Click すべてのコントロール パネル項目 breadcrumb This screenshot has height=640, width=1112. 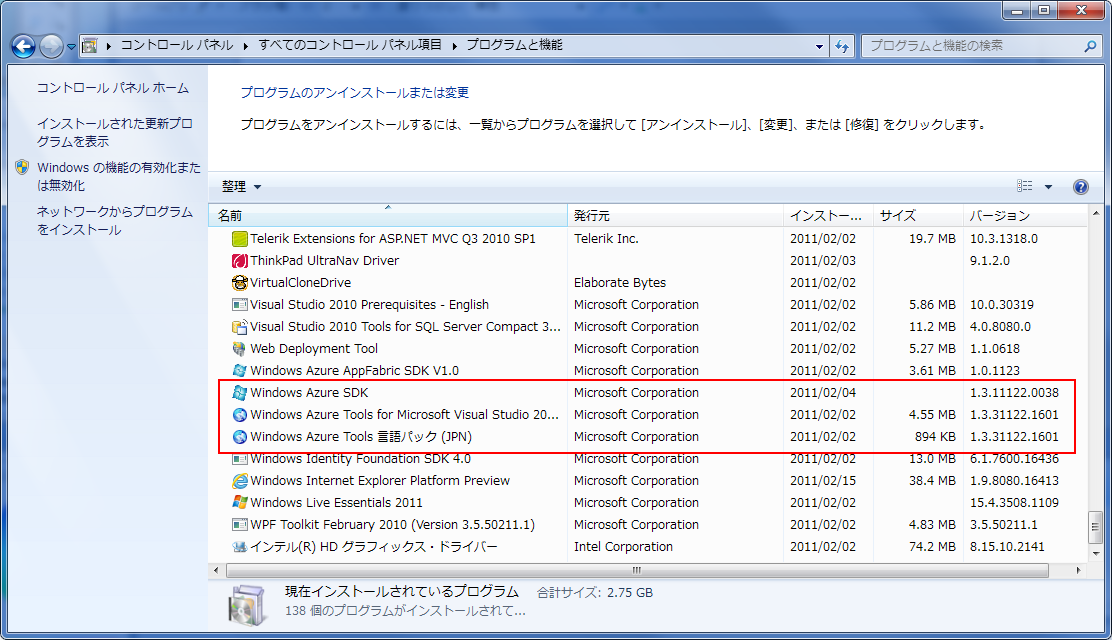350,45
